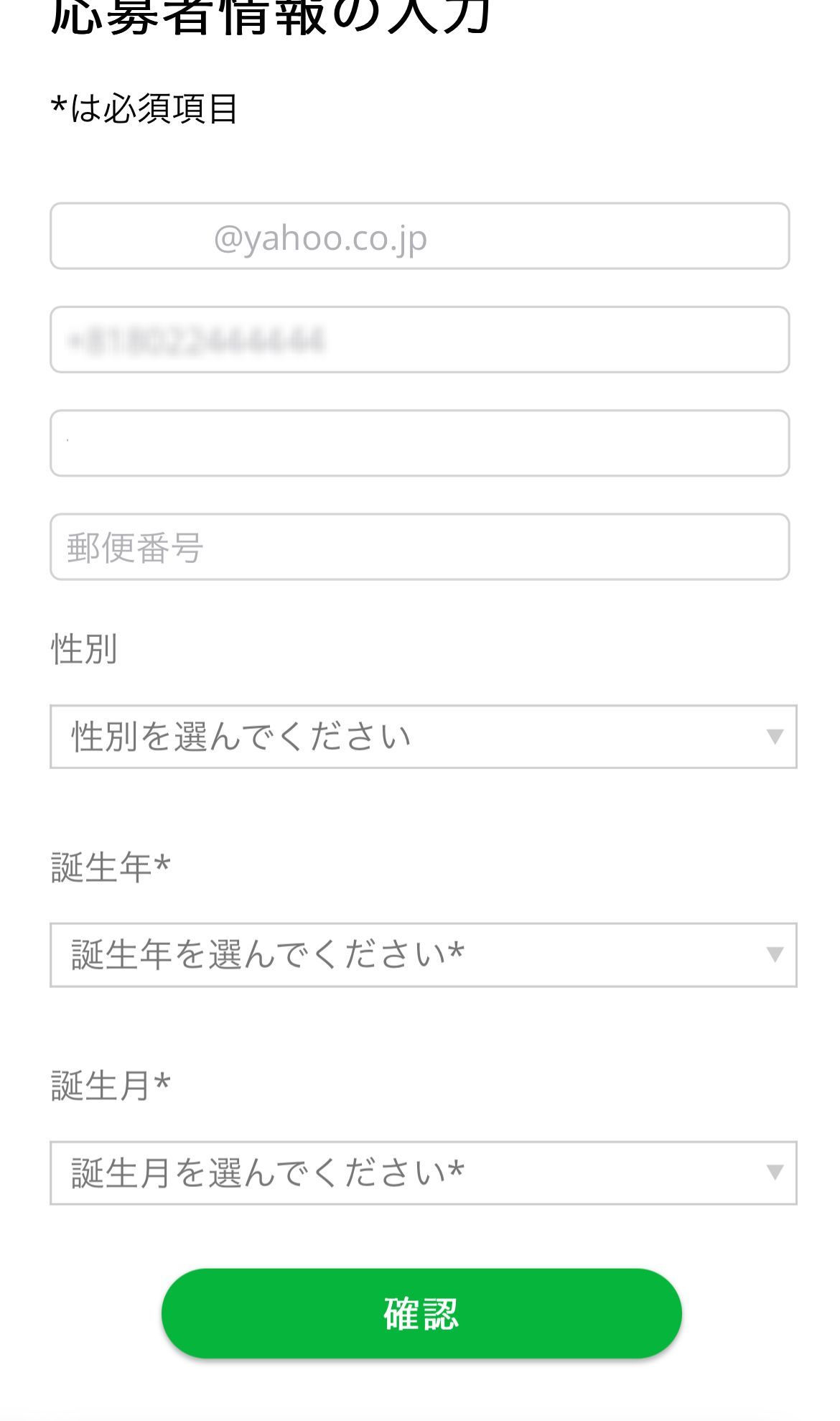Image resolution: width=840 pixels, height=1421 pixels.
Task: Click the *は必須項目 required note
Action: click(144, 109)
